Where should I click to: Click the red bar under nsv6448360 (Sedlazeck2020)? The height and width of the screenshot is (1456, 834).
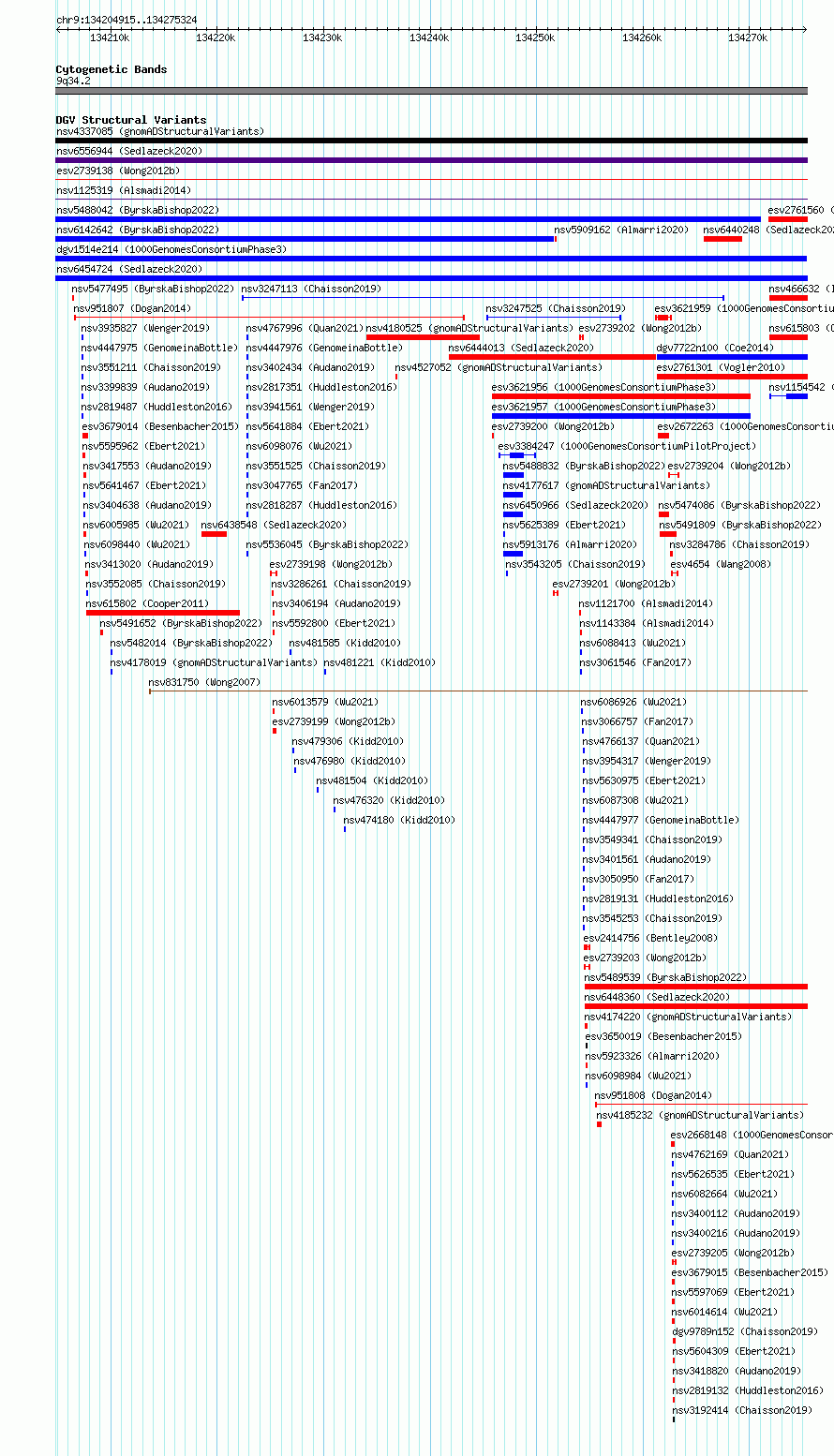click(x=696, y=1006)
